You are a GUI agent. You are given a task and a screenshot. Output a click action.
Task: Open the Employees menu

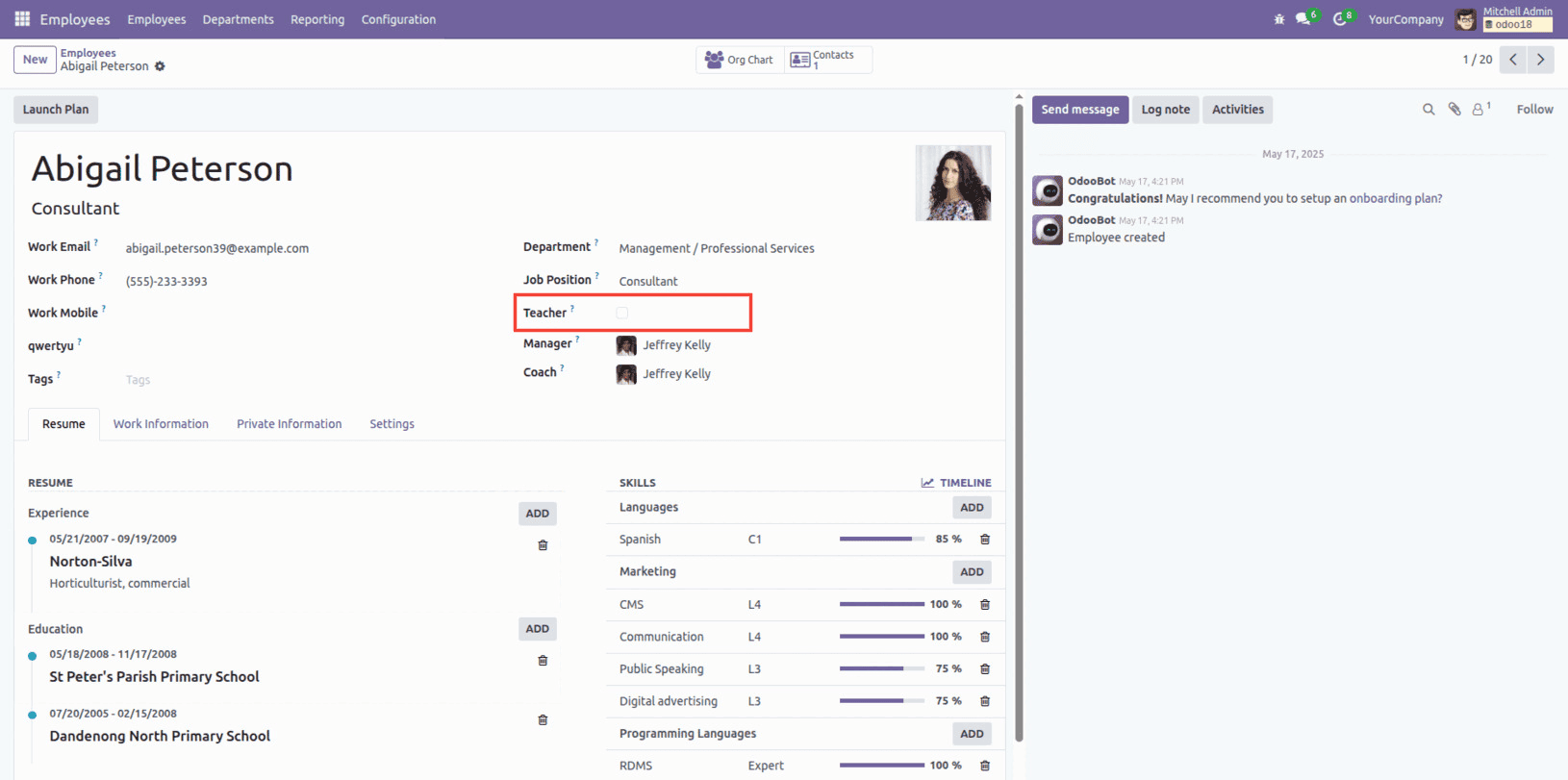point(157,19)
